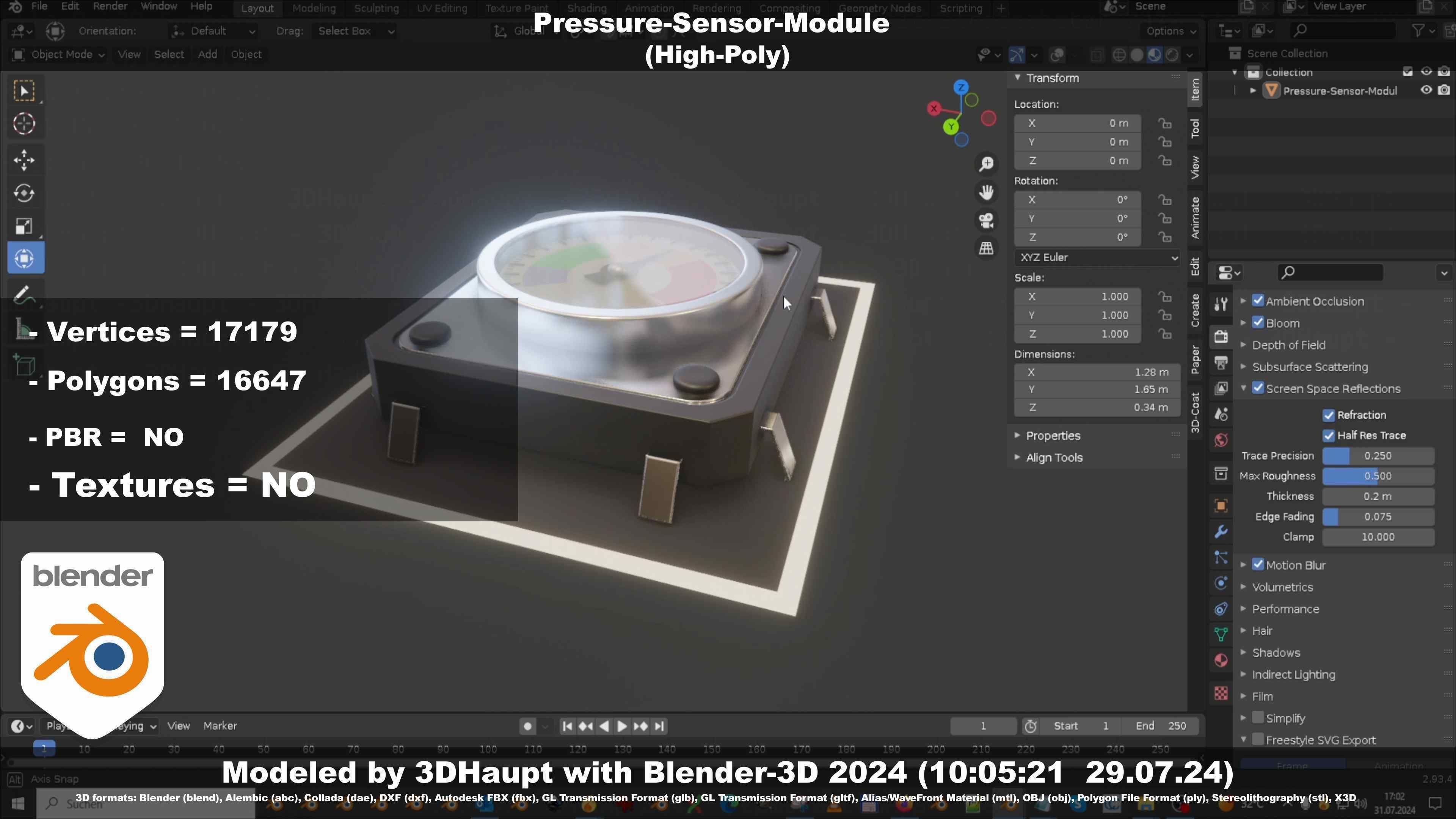1456x819 pixels.
Task: Click the timeline View menu
Action: click(178, 726)
